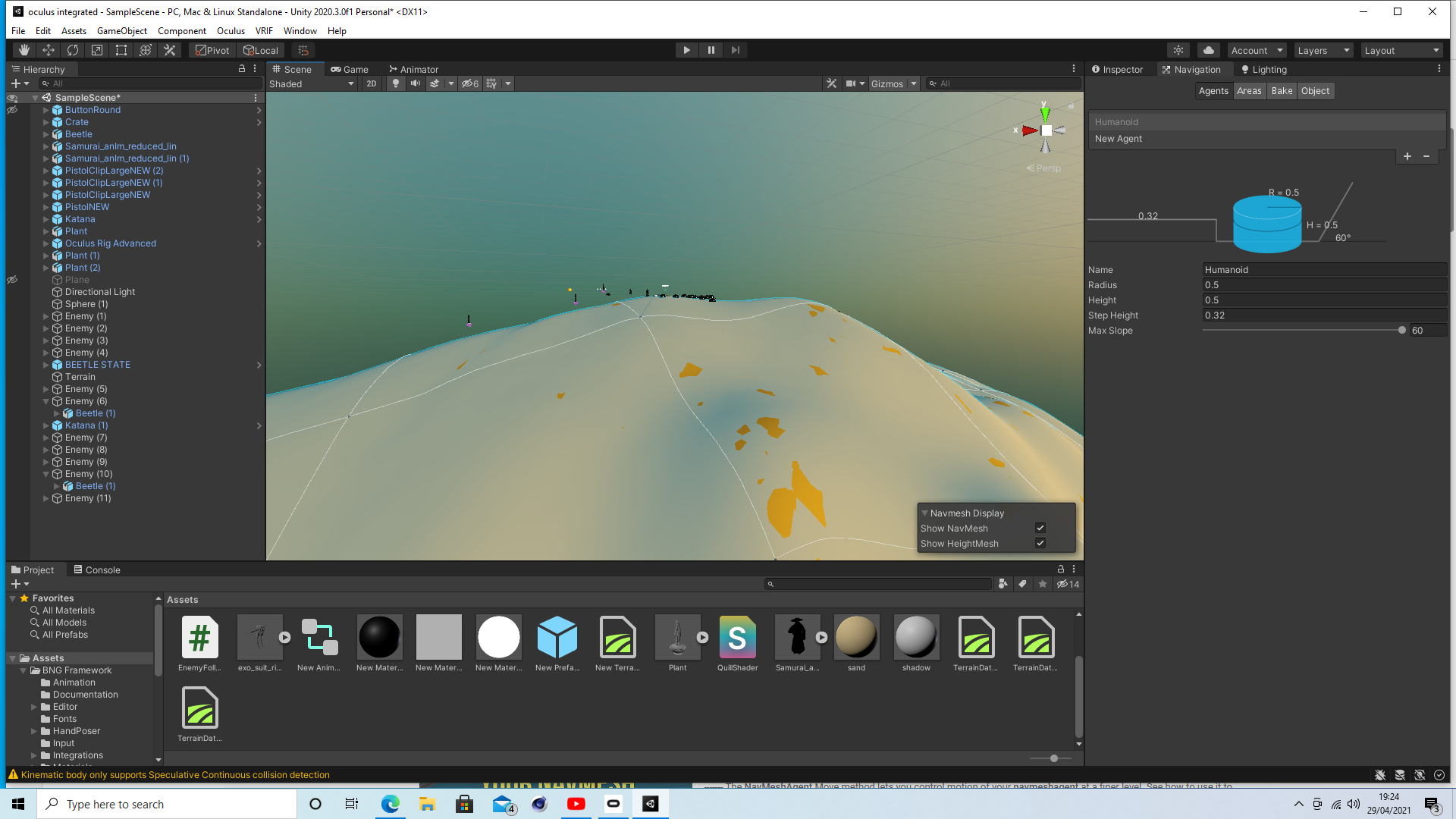Select the Rotate tool
The image size is (1456, 819).
click(73, 50)
